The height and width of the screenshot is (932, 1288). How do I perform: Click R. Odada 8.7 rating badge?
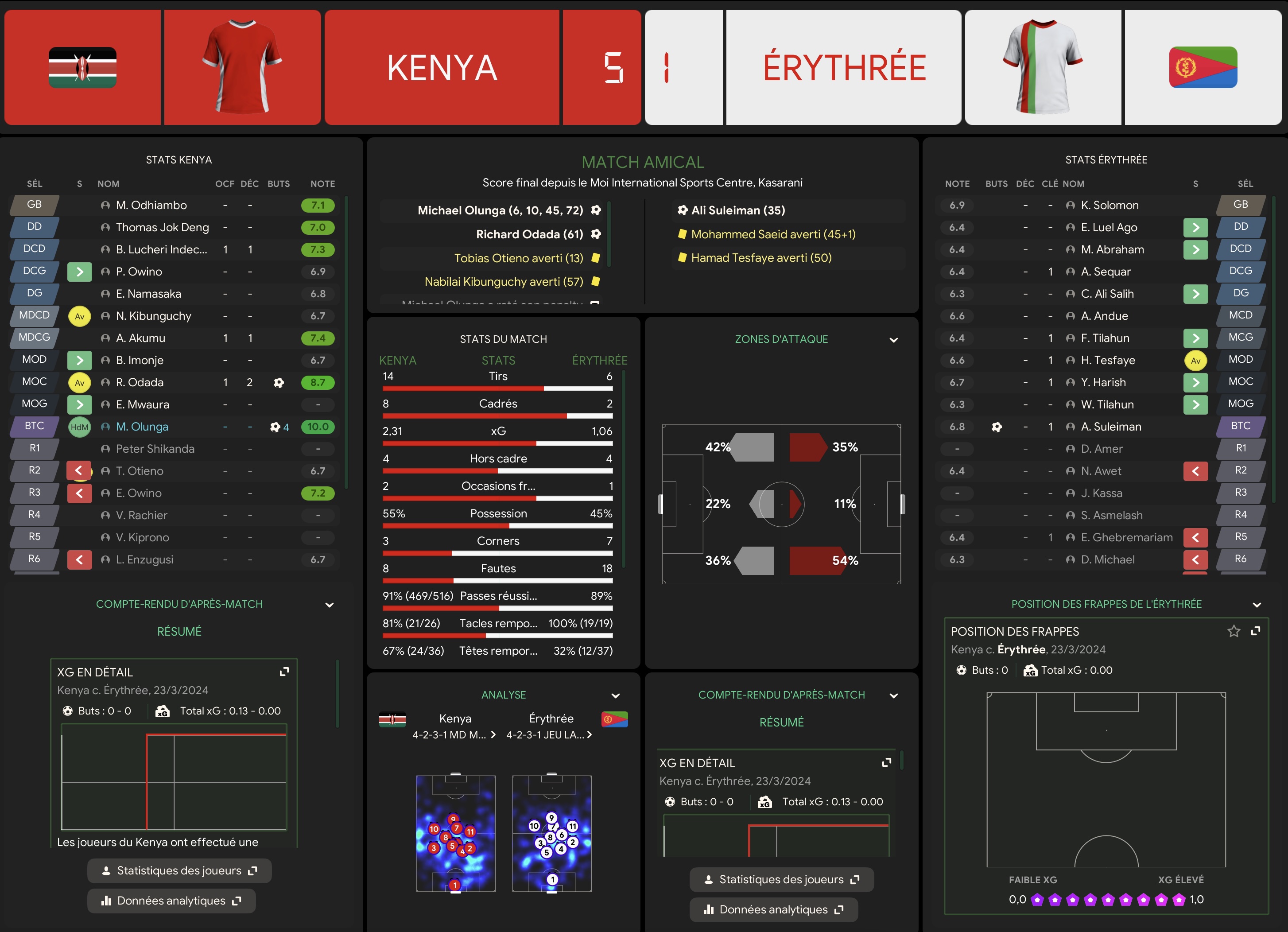point(318,383)
